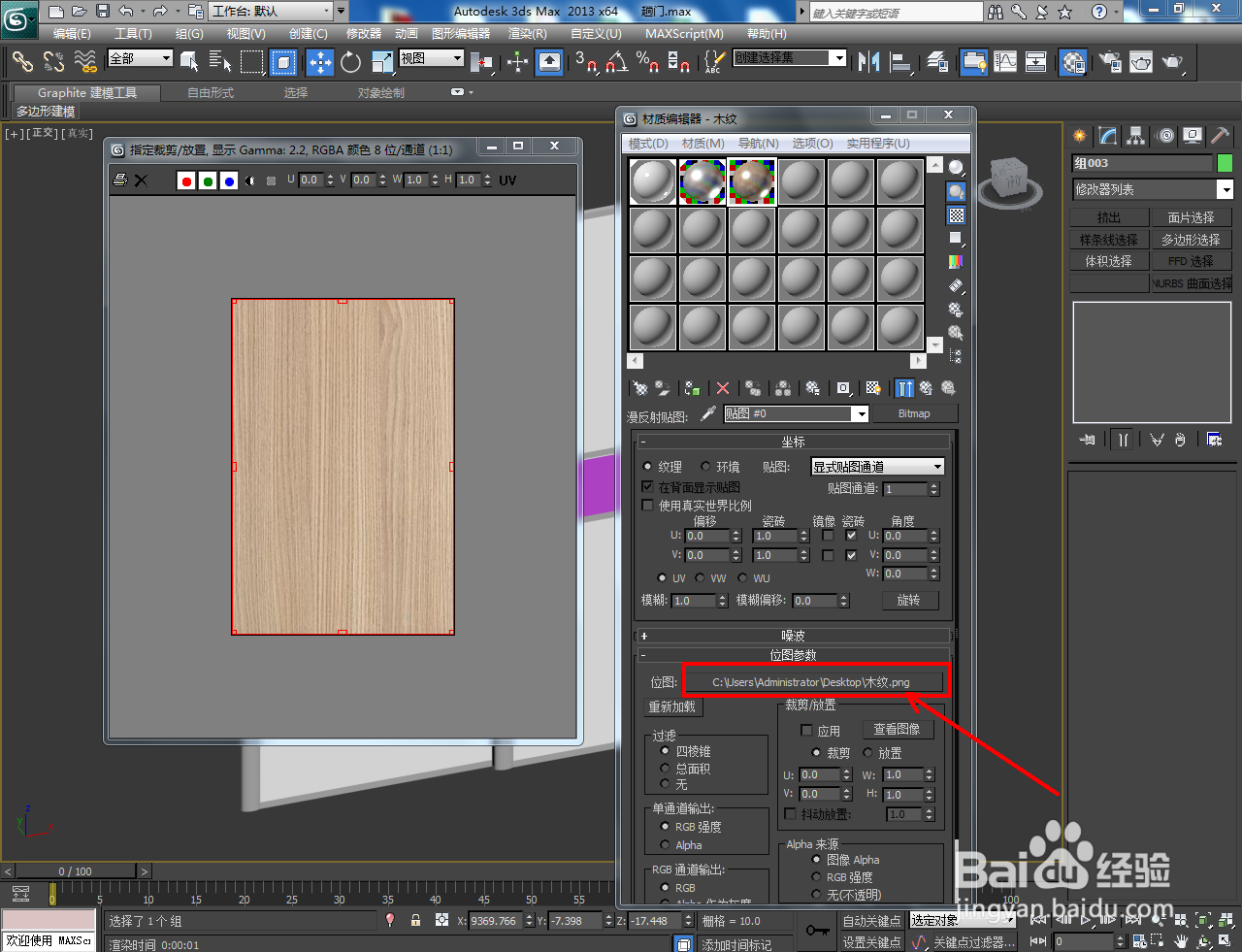The image size is (1242, 952).
Task: Enable the 应用 crop checkbox
Action: click(x=806, y=730)
